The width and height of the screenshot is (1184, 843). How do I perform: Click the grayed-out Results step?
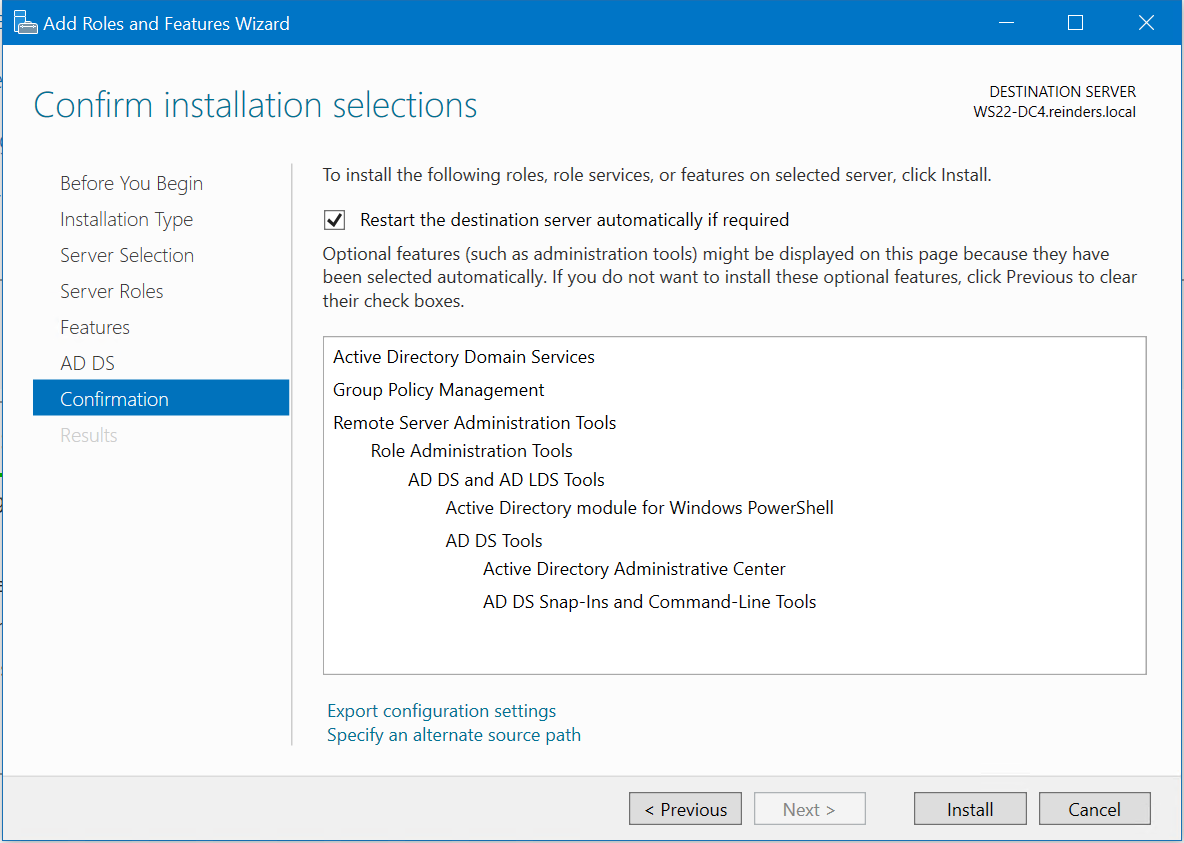(88, 435)
